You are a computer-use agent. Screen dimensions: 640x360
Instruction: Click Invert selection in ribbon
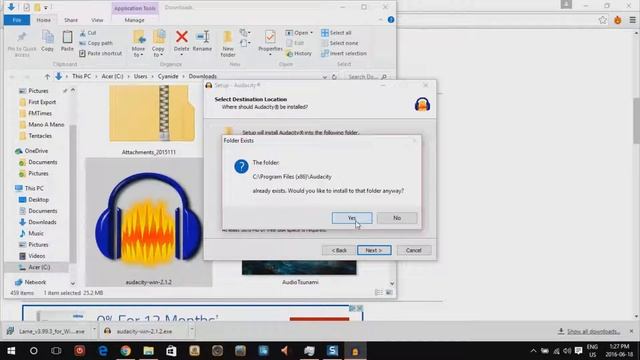click(344, 53)
